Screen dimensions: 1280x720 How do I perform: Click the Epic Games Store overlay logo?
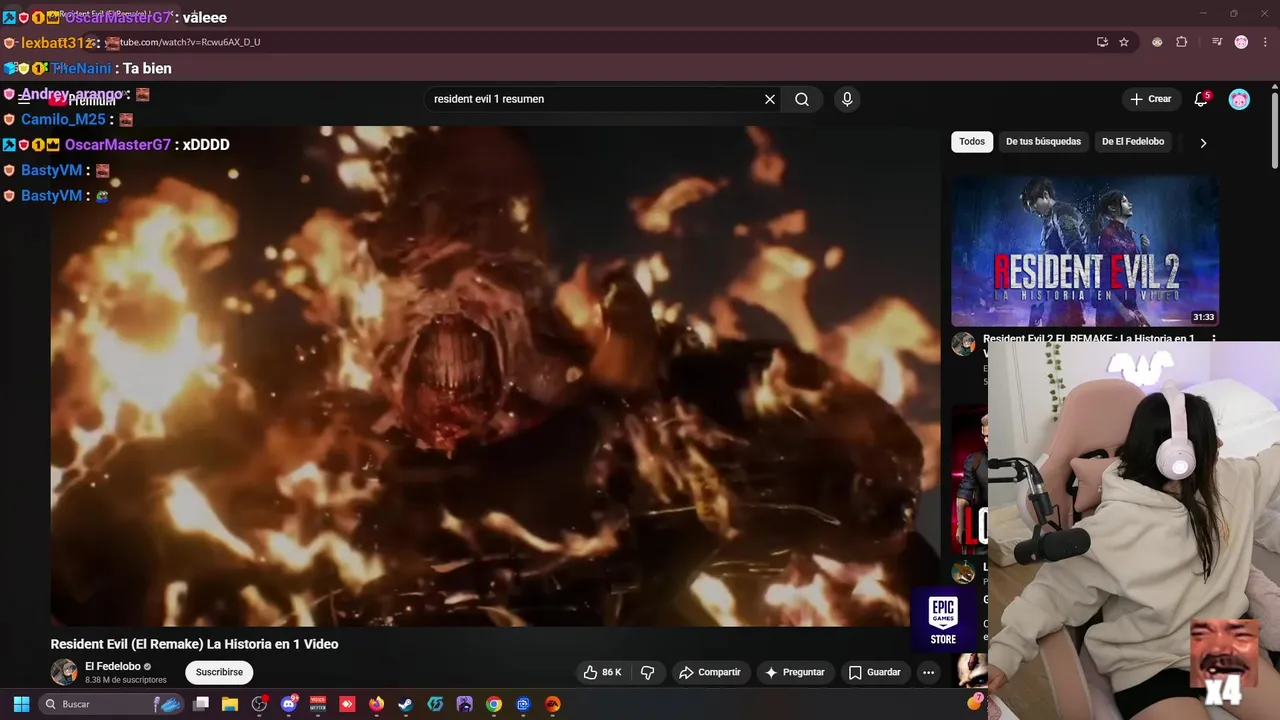pos(943,620)
